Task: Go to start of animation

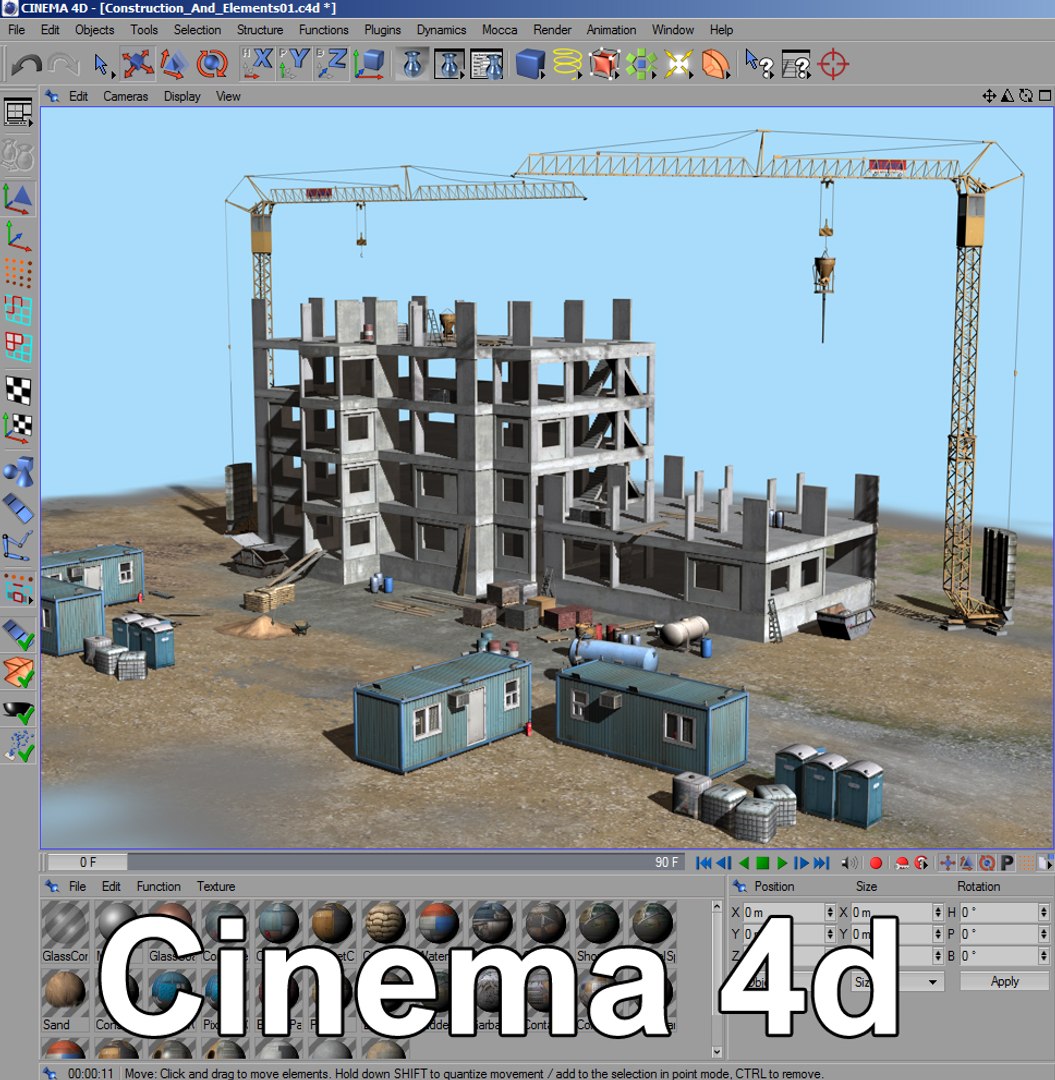Action: click(x=703, y=862)
